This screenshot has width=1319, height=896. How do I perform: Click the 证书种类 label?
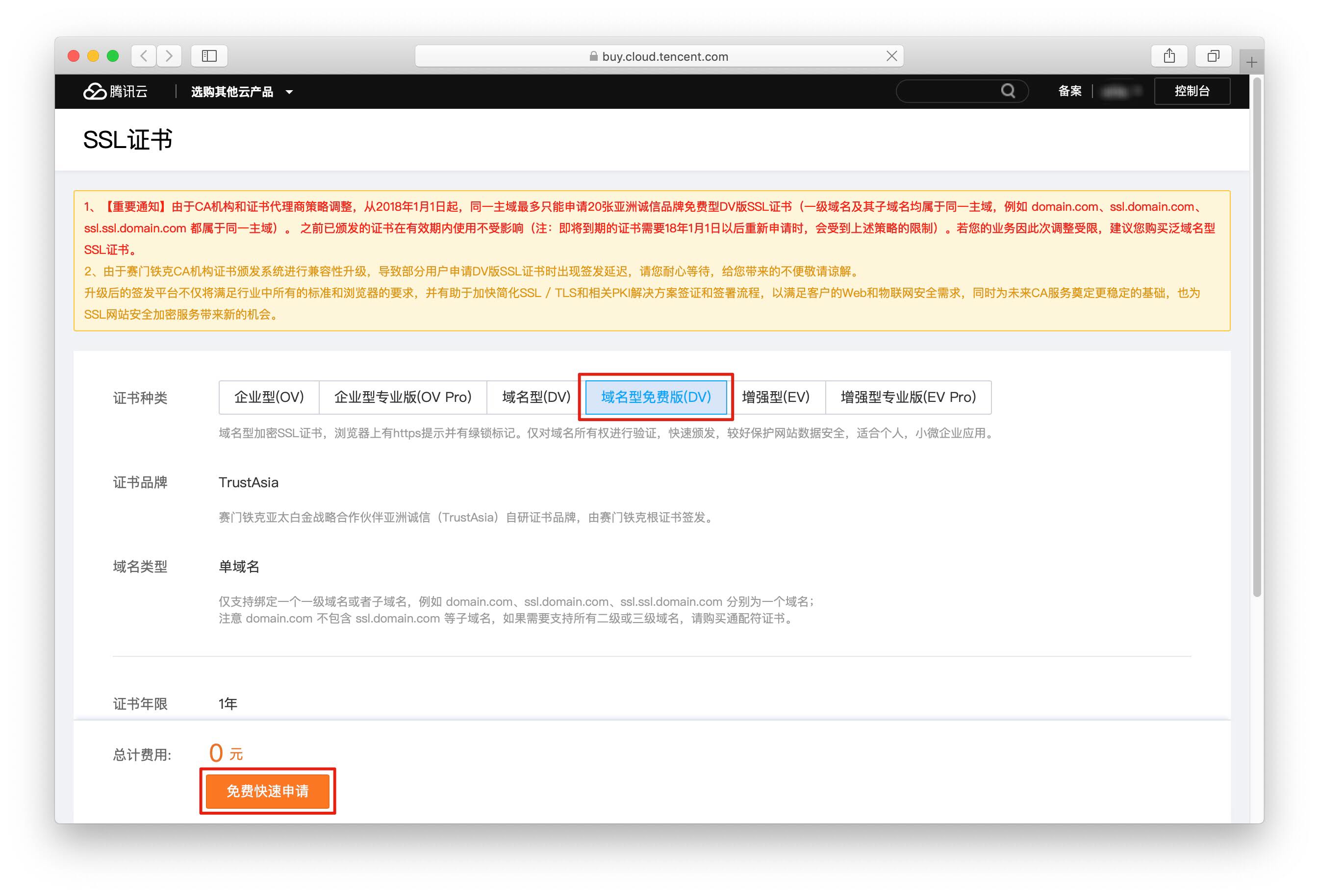[x=140, y=398]
